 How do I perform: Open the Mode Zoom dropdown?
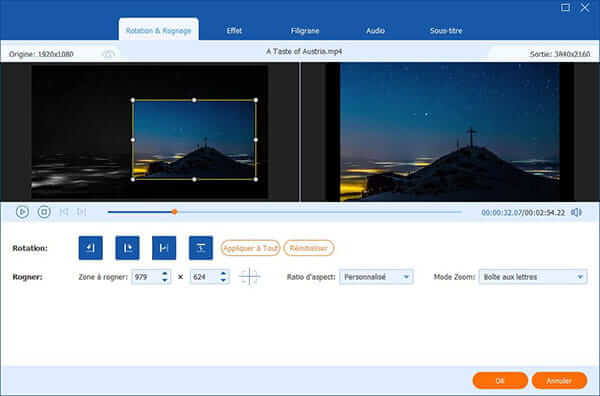[x=533, y=277]
